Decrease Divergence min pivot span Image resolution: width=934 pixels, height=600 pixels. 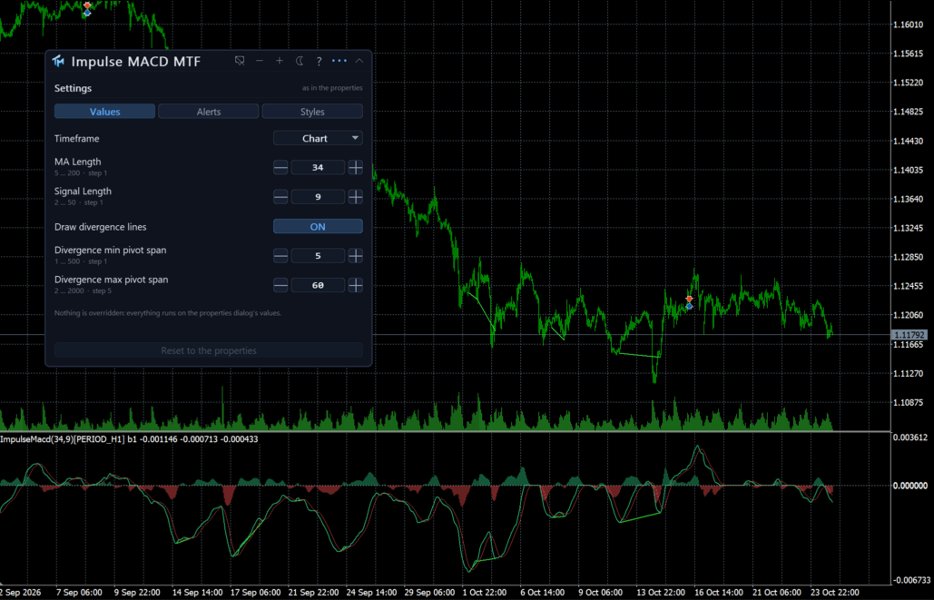click(281, 256)
